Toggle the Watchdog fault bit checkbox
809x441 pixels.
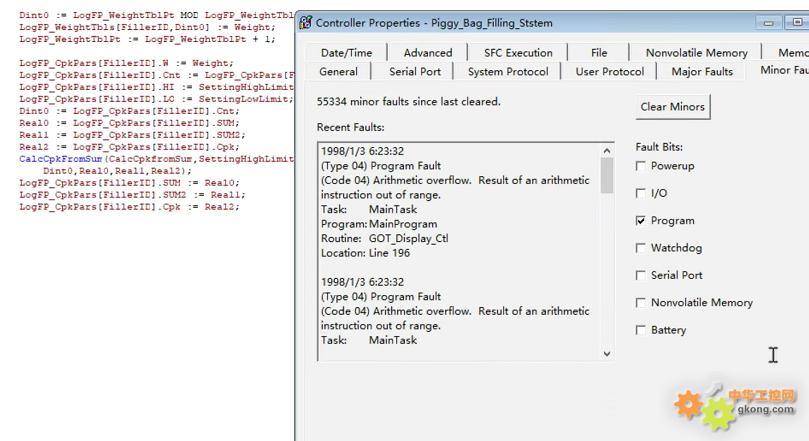[641, 248]
